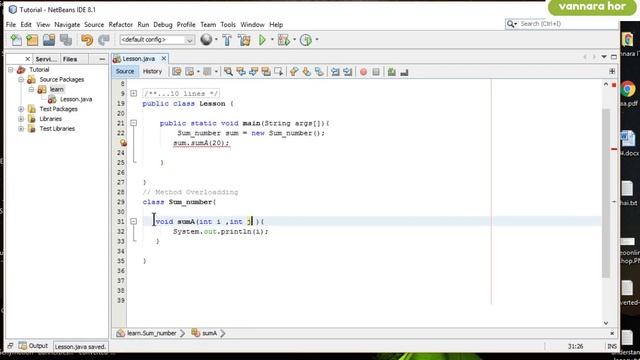
Task: Collapse the learn package node
Action: coord(31,89)
